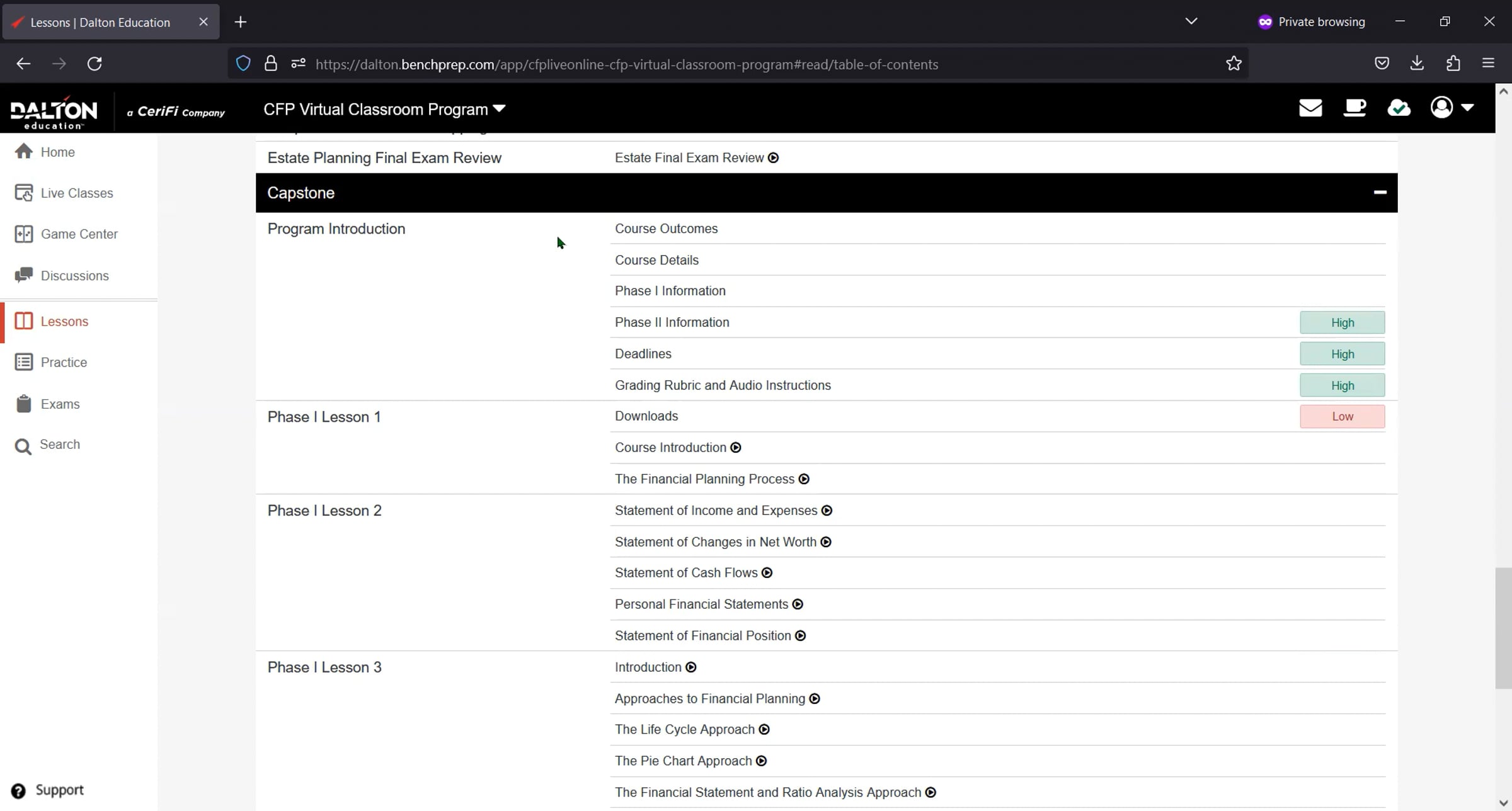Open the Discussions sidebar item

[74, 276]
